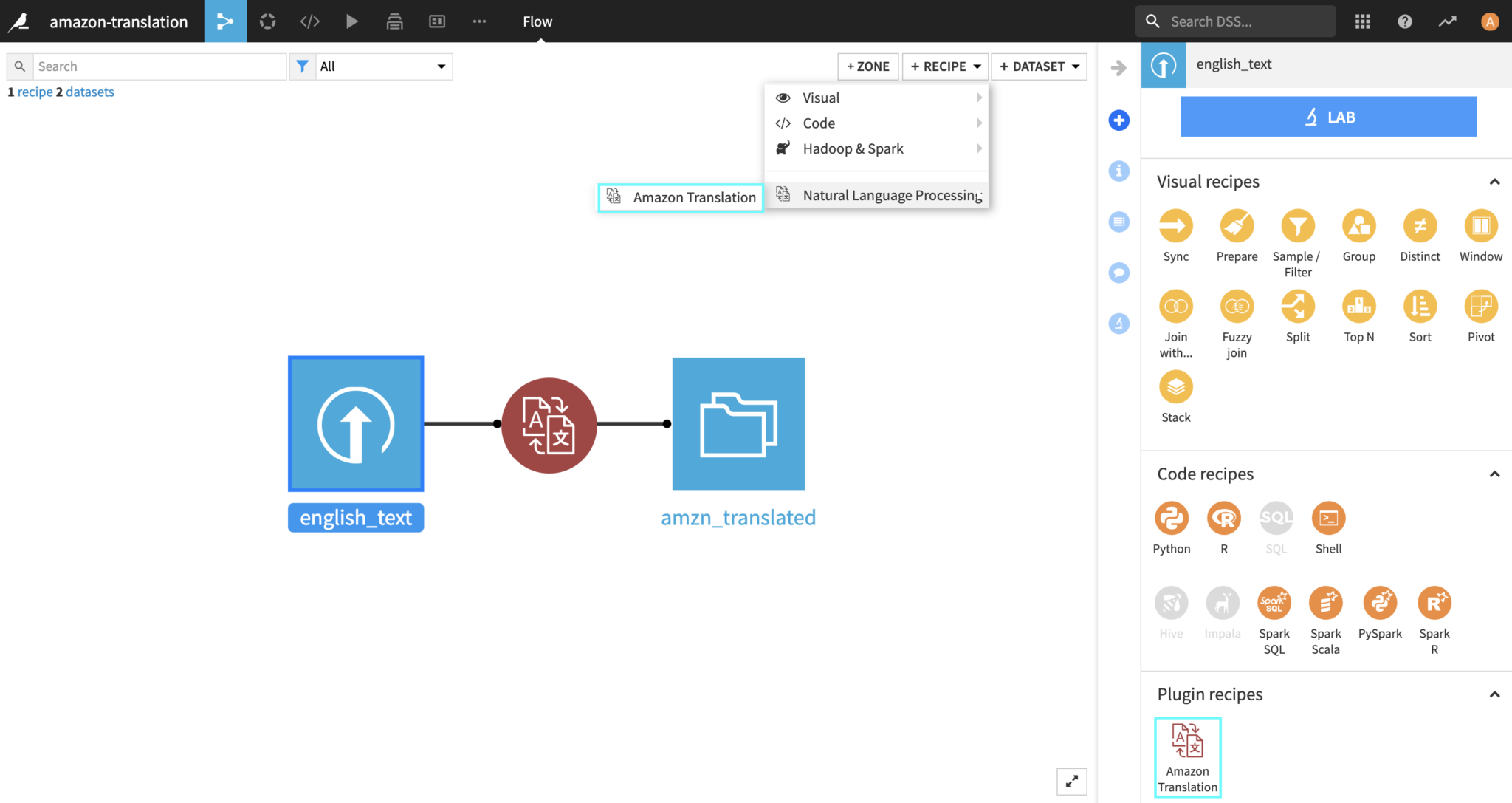Viewport: 1512px width, 803px height.
Task: Choose Amazon Translation from the submenu
Action: pyautogui.click(x=681, y=197)
